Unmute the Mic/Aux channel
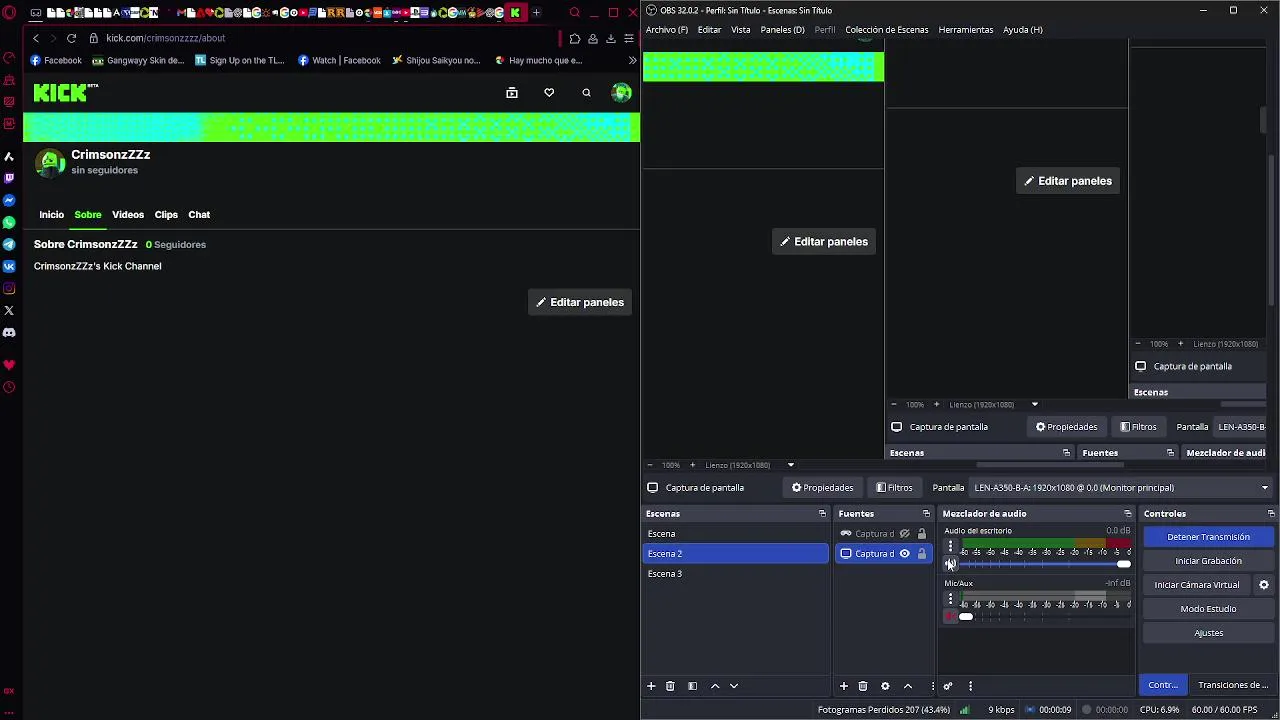 click(950, 617)
